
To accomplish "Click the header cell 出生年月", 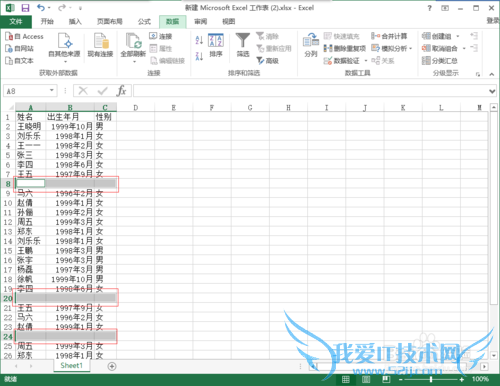I will pos(70,117).
